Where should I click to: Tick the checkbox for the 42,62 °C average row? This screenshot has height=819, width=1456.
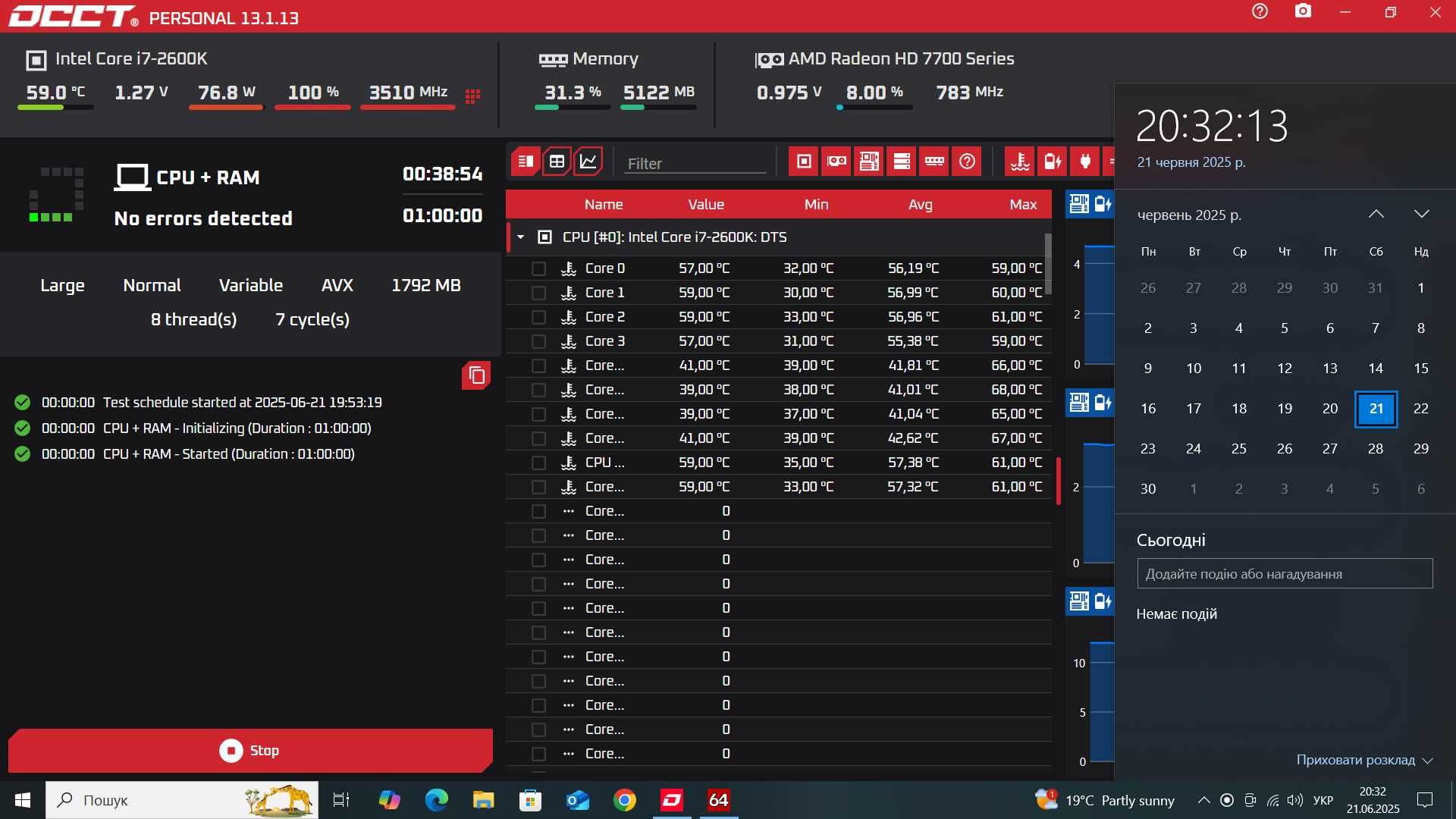(x=538, y=438)
